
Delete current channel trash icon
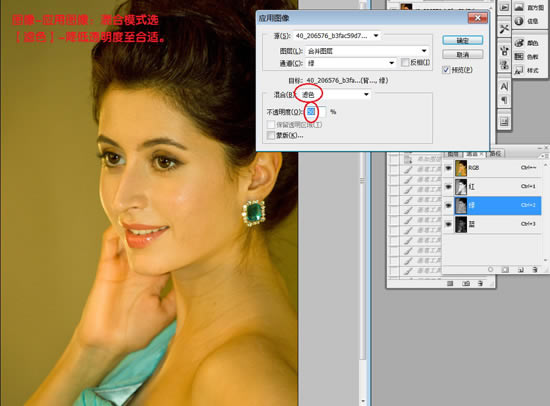pos(535,269)
